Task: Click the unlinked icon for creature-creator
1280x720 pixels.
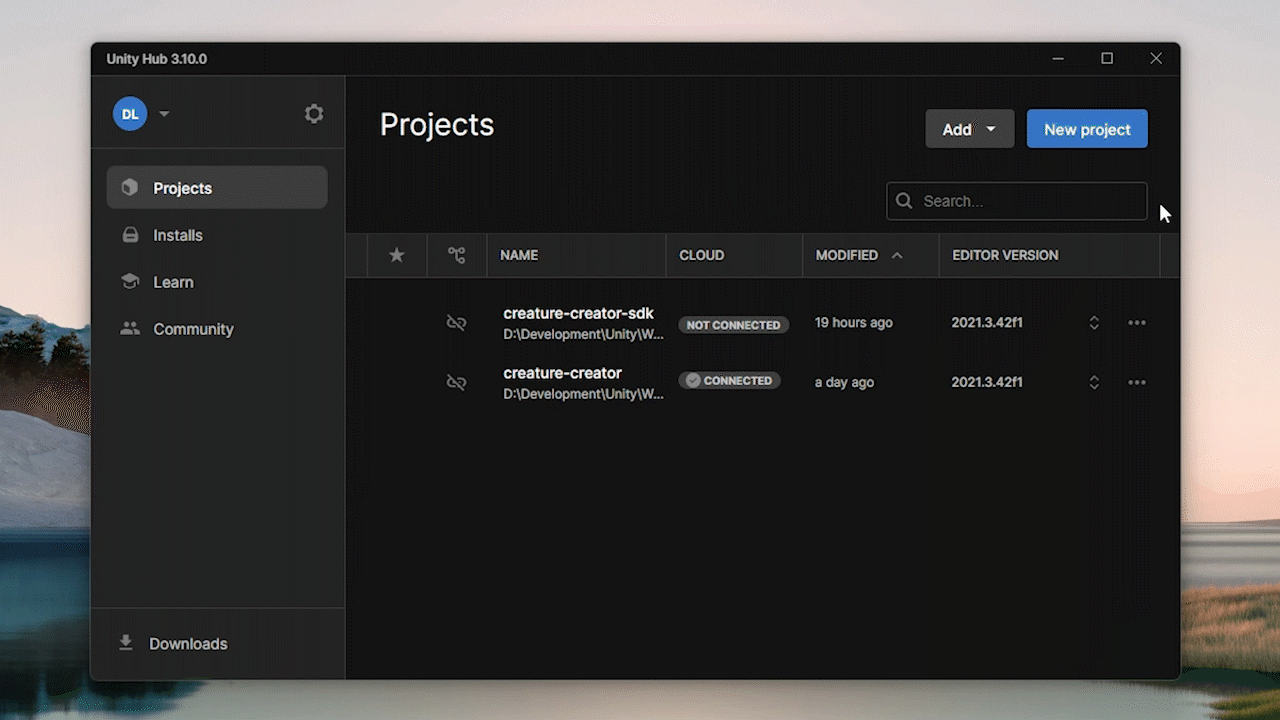Action: 456,382
